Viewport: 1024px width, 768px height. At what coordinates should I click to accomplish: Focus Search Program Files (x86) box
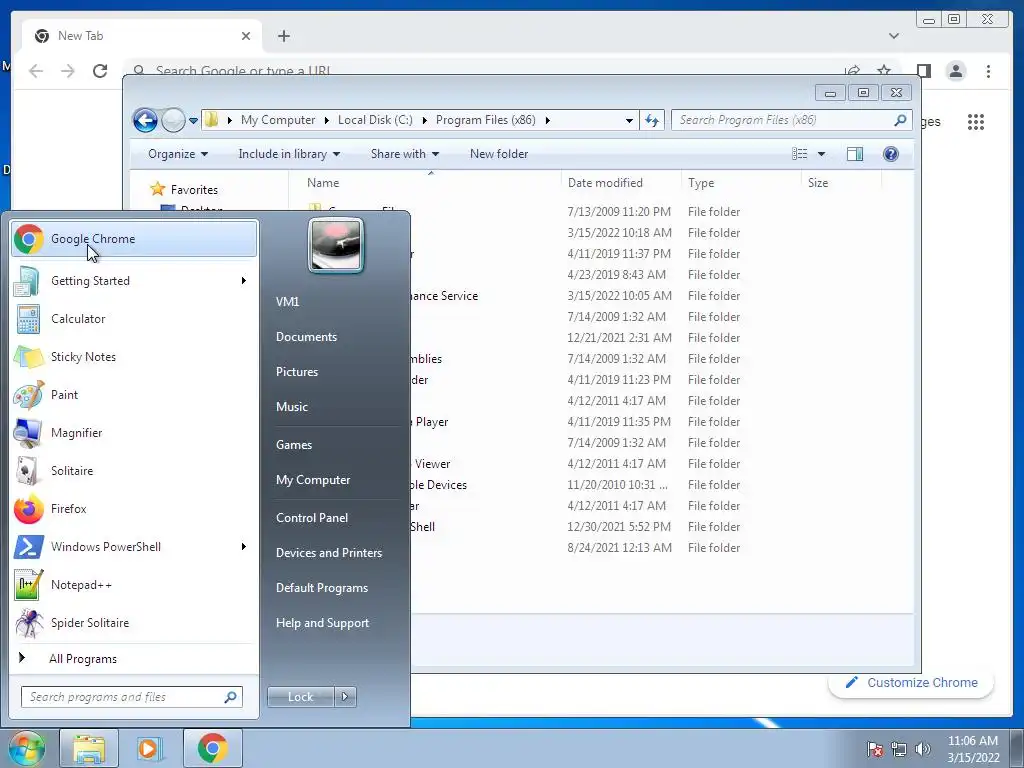792,120
